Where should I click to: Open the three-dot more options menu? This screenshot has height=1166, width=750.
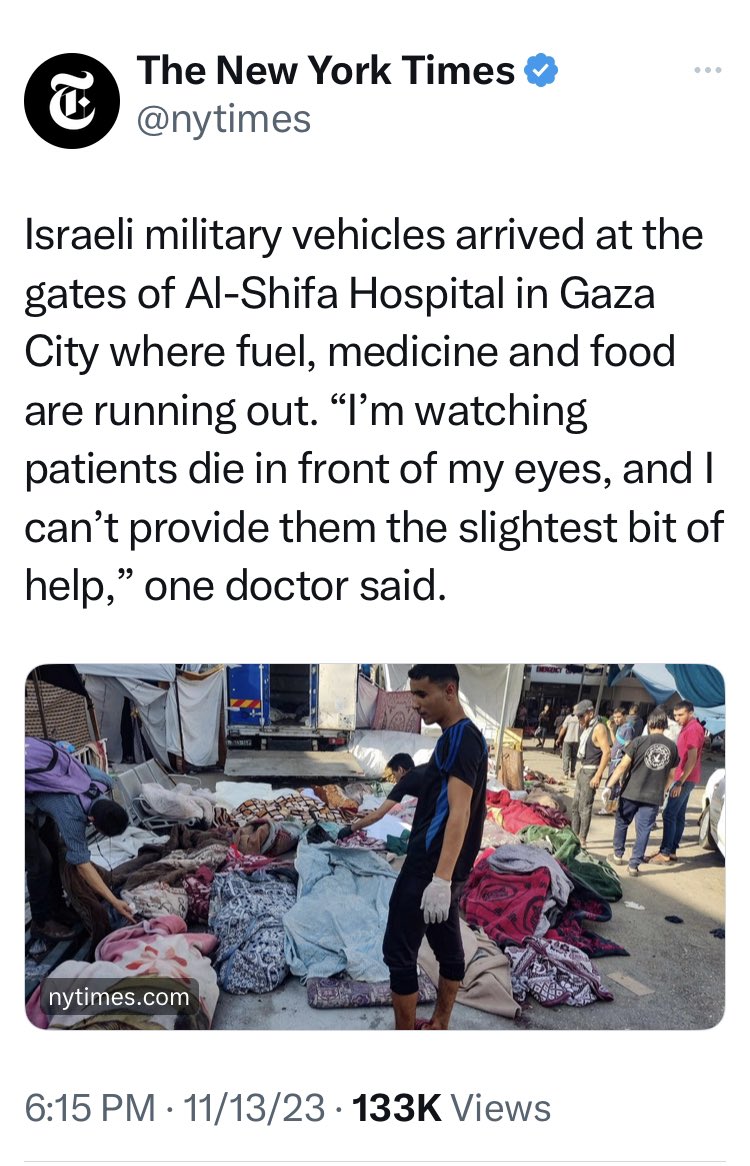coord(707,71)
